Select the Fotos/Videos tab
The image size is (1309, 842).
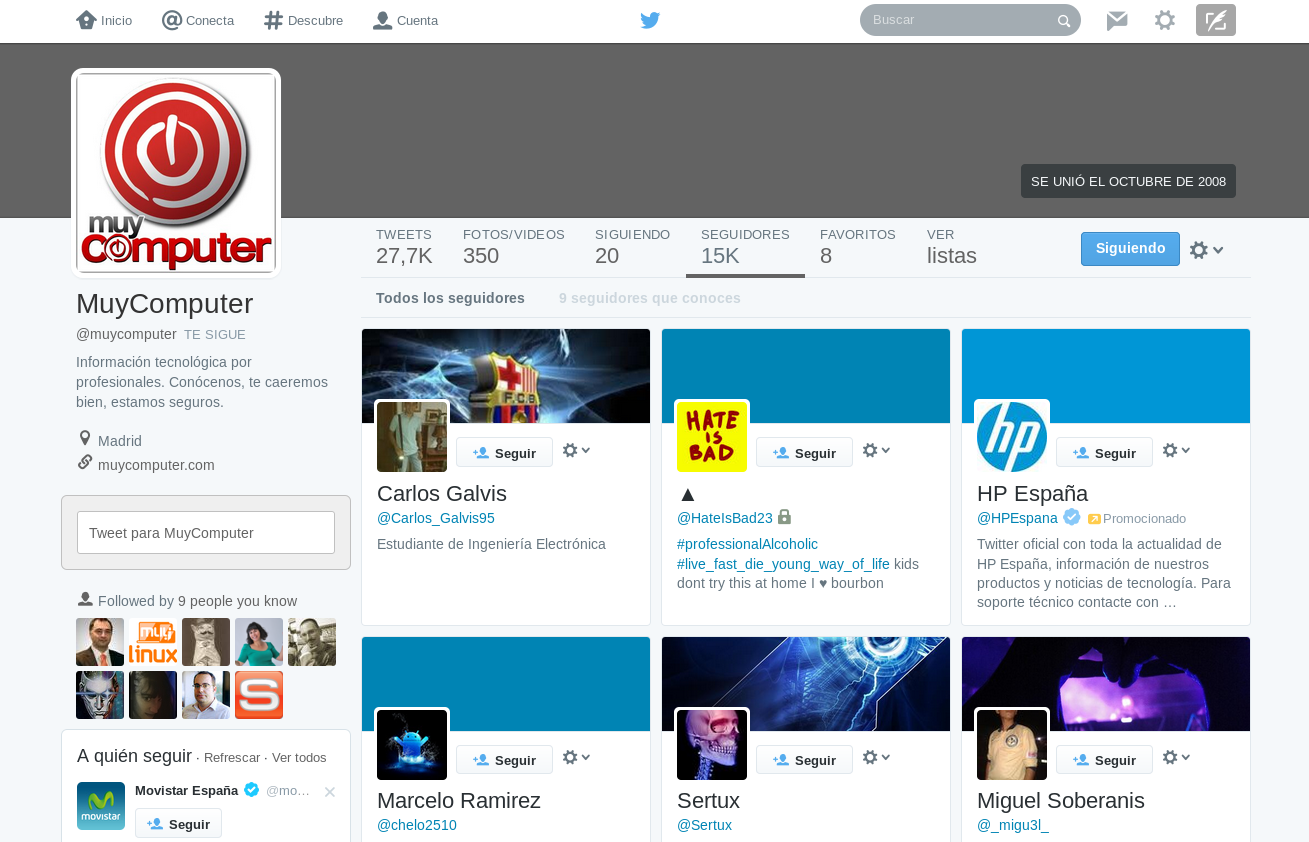[513, 246]
